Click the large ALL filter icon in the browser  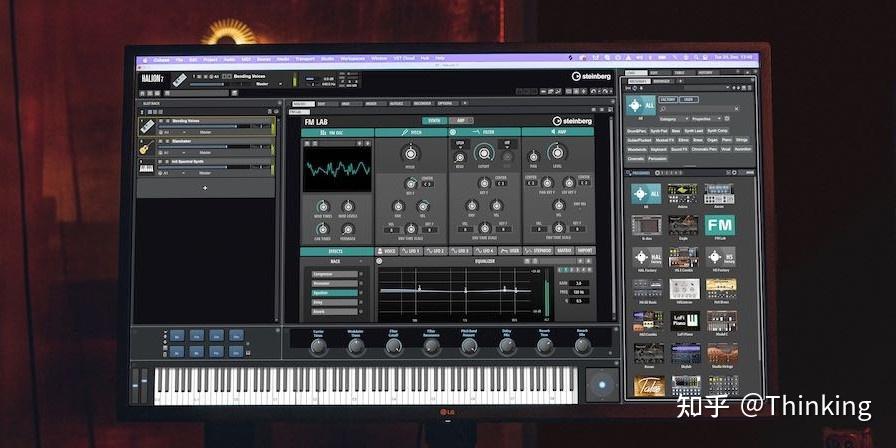(641, 106)
